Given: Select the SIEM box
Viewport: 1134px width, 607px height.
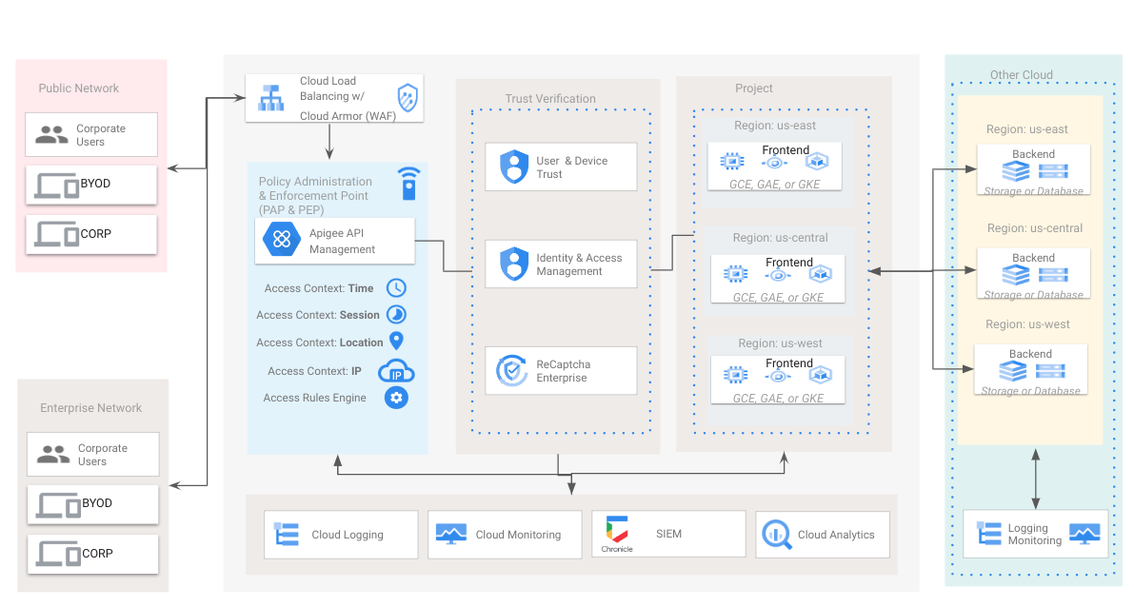Looking at the screenshot, I should (x=668, y=535).
